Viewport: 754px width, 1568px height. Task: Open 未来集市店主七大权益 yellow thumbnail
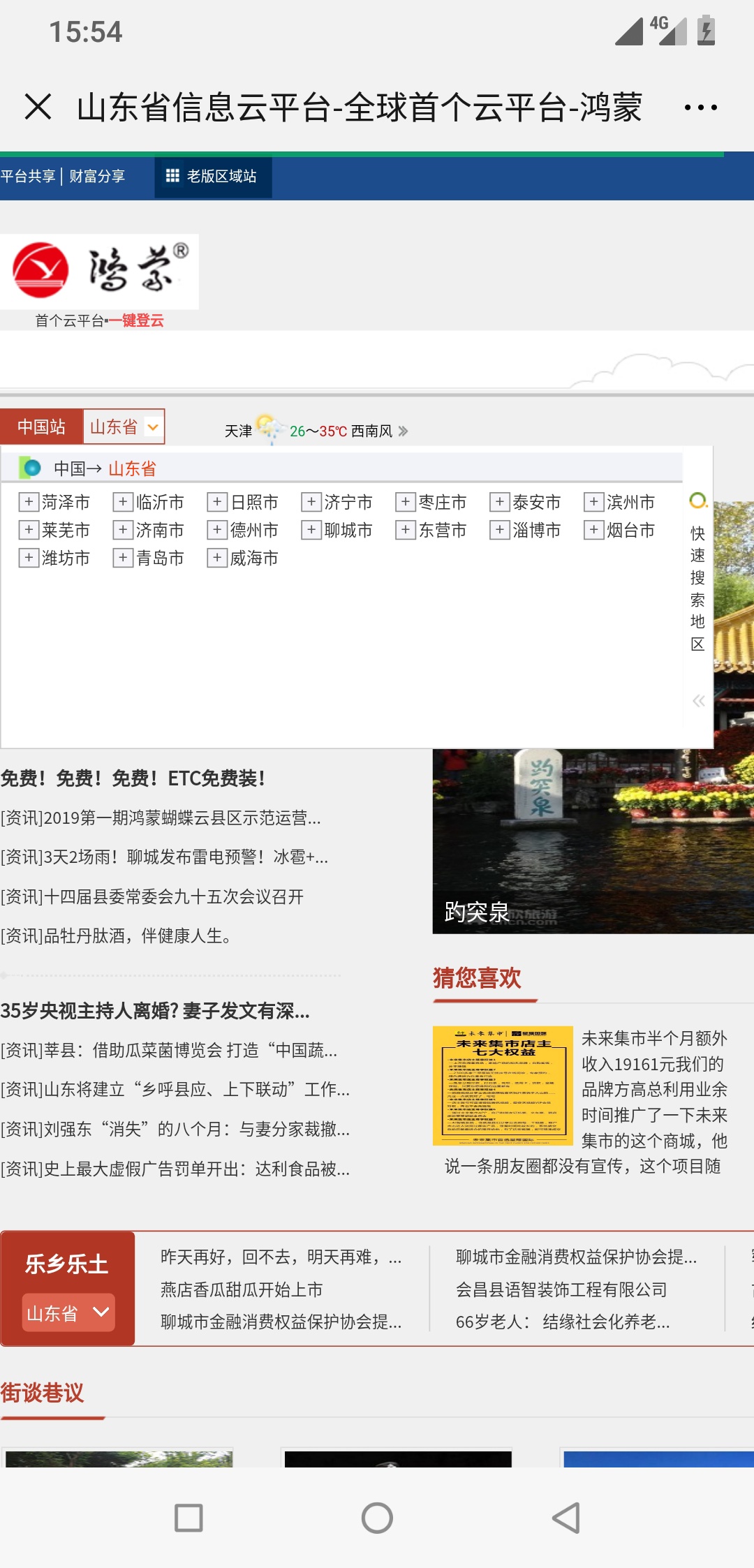click(503, 1086)
